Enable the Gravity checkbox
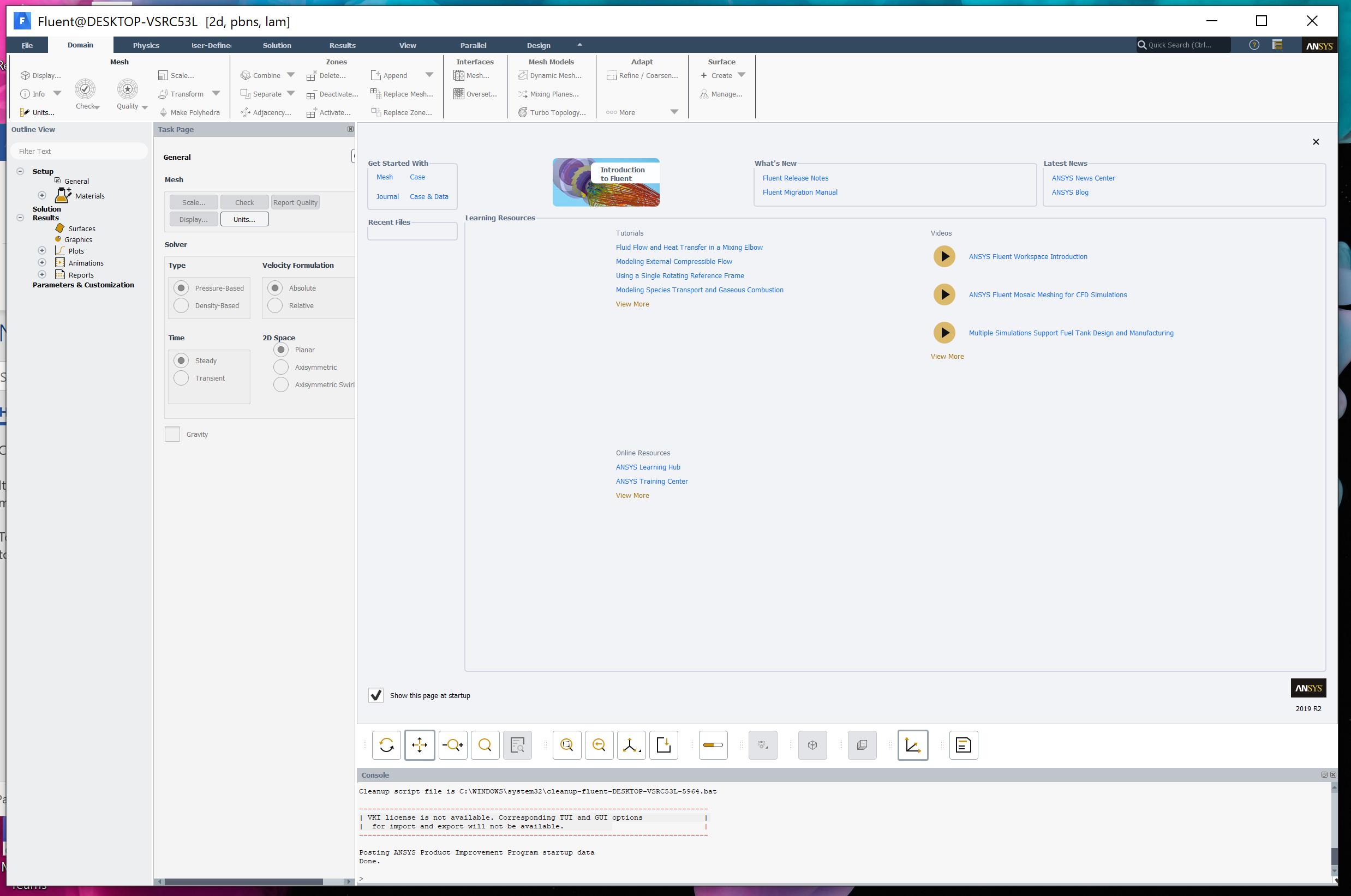 point(172,434)
